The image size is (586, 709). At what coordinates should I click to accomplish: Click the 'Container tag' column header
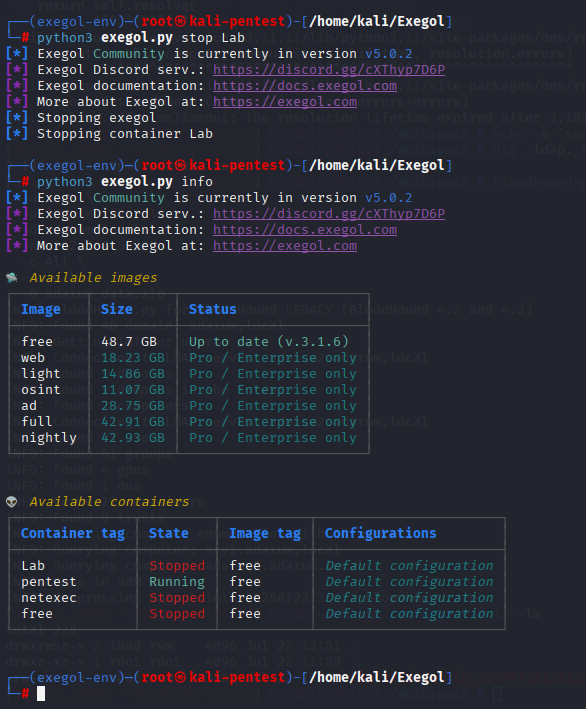click(73, 534)
